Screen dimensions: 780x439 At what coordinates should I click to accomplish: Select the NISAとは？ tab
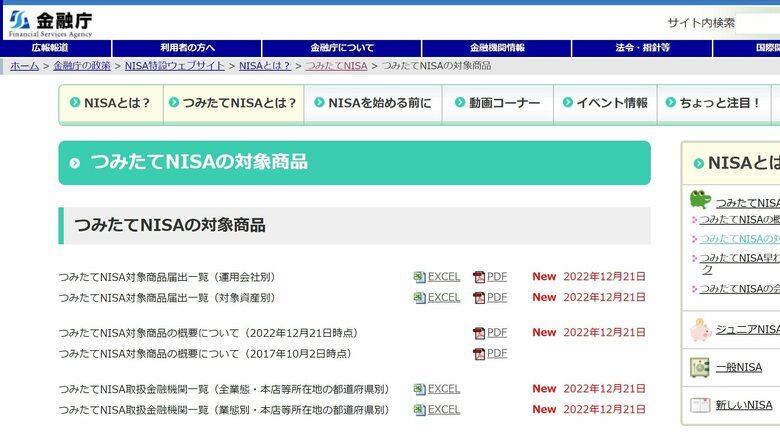click(111, 103)
